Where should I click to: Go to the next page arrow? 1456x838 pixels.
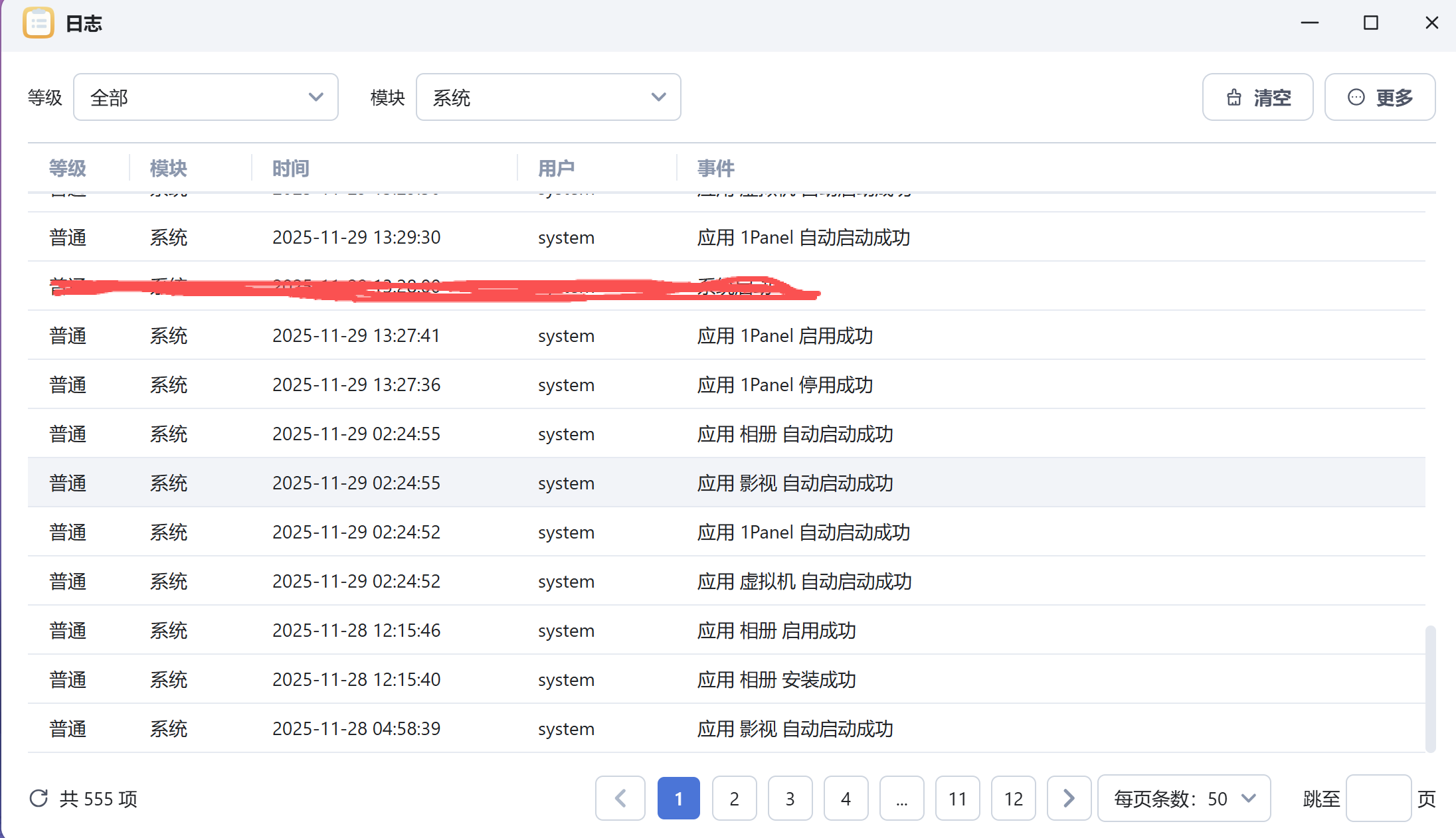tap(1069, 798)
